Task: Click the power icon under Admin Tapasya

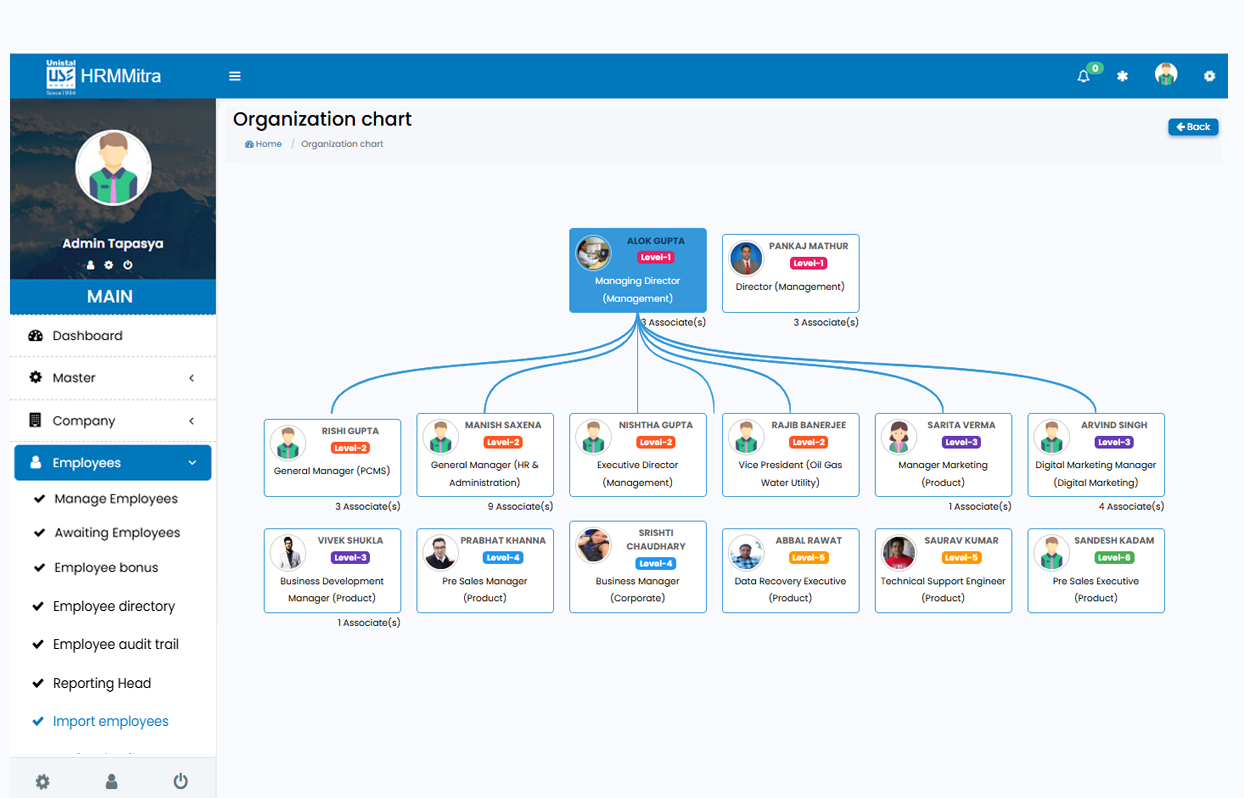Action: pyautogui.click(x=128, y=265)
